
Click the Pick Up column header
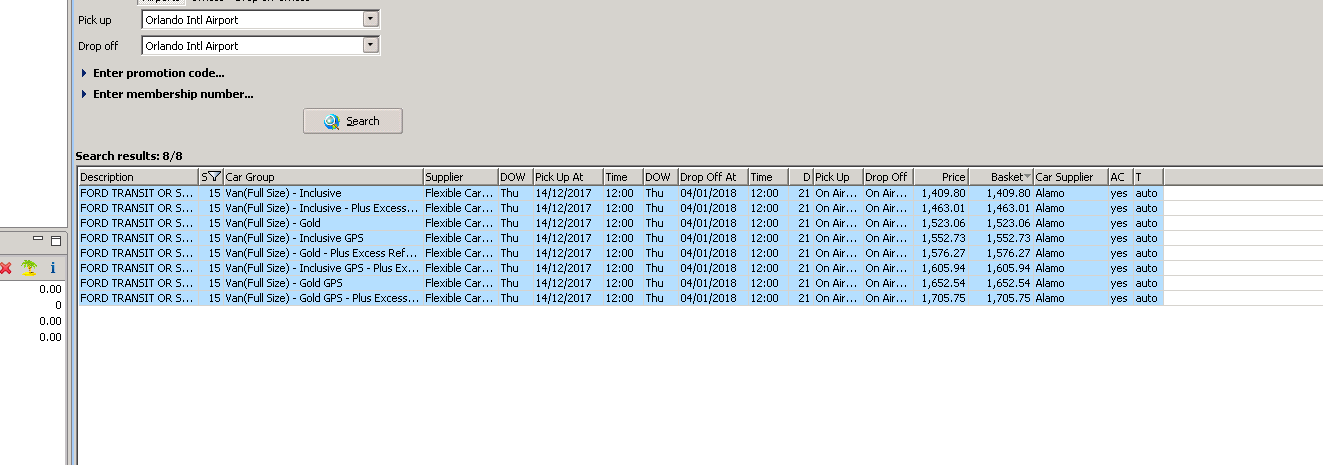(838, 177)
